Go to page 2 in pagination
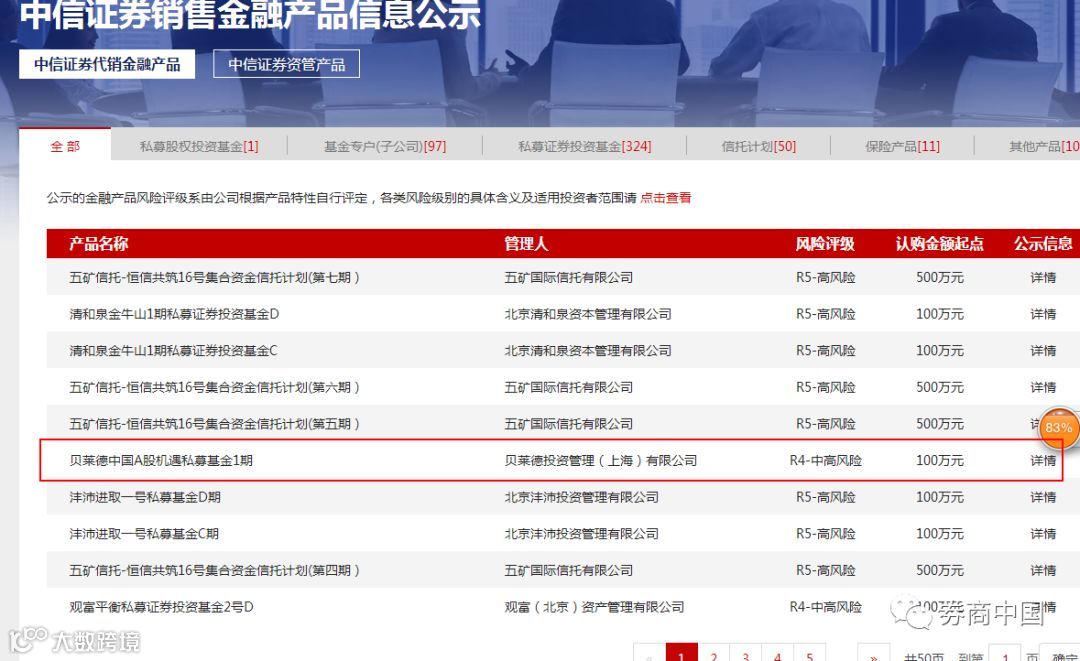 714,653
